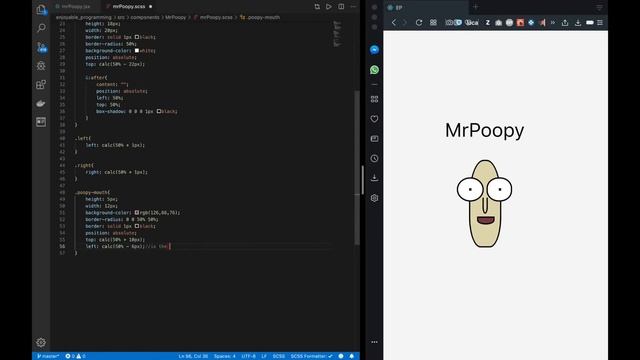Open the errors and warnings count in status bar
The width and height of the screenshot is (640, 360).
coord(76,356)
